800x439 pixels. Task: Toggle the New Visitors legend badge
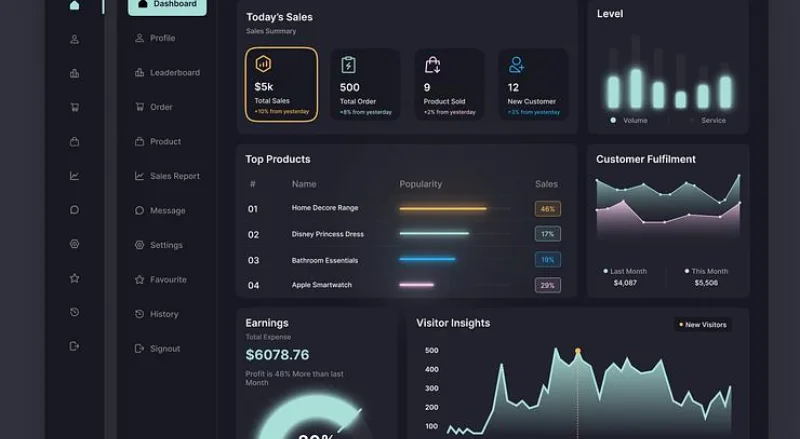click(x=703, y=325)
